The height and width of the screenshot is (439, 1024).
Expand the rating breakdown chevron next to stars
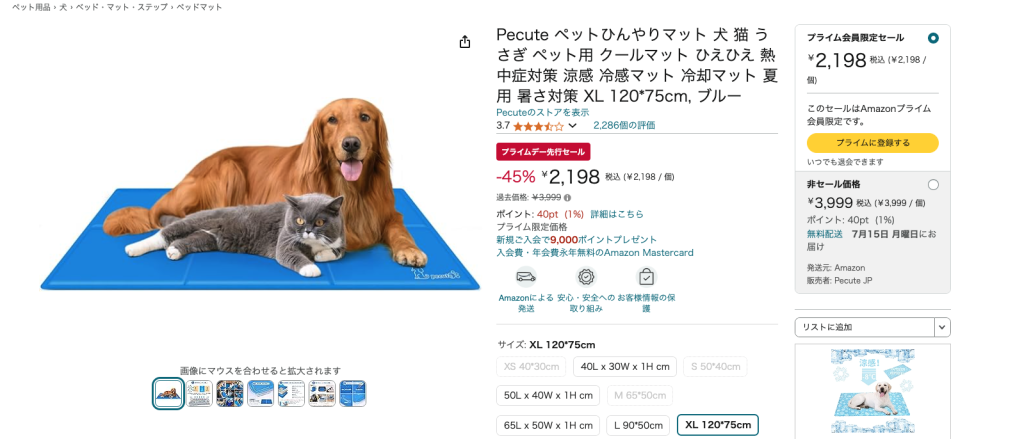point(573,126)
